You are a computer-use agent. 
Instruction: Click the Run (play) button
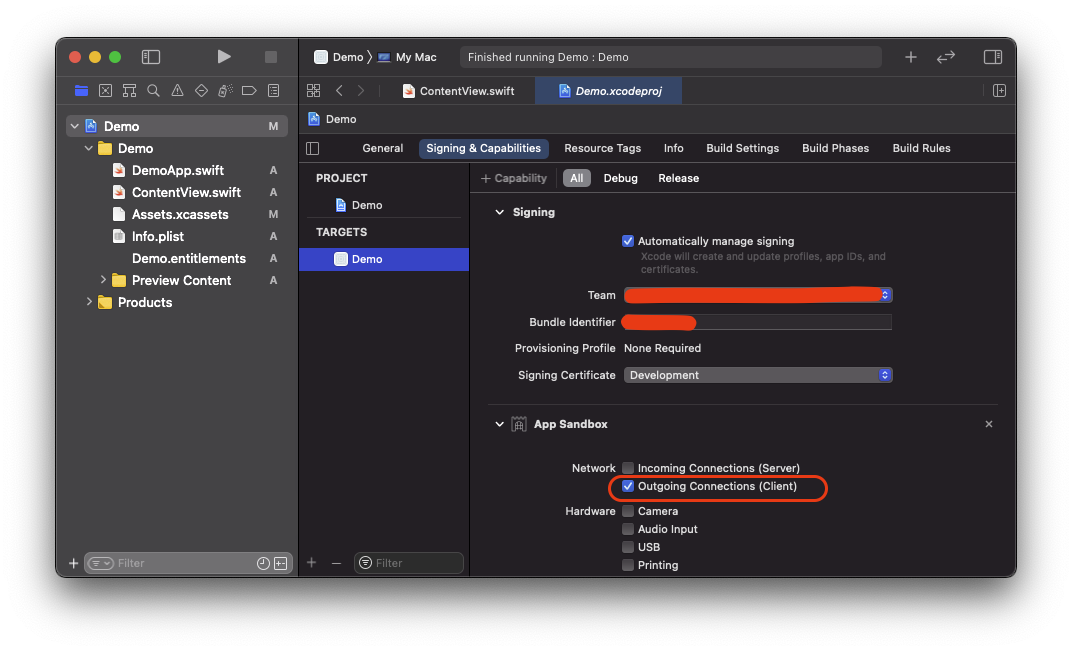pos(224,57)
